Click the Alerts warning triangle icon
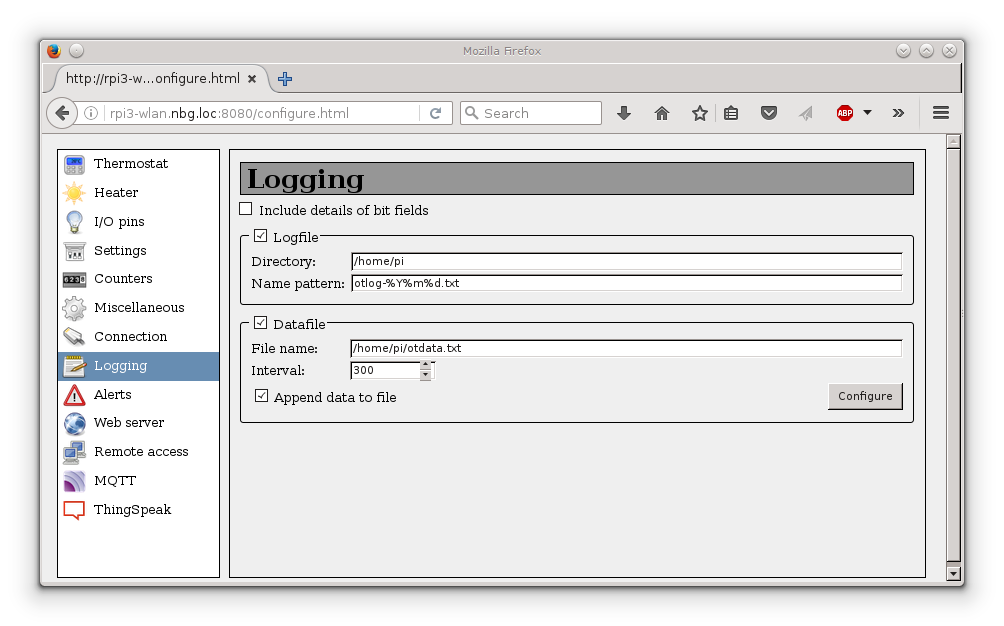 click(x=74, y=395)
